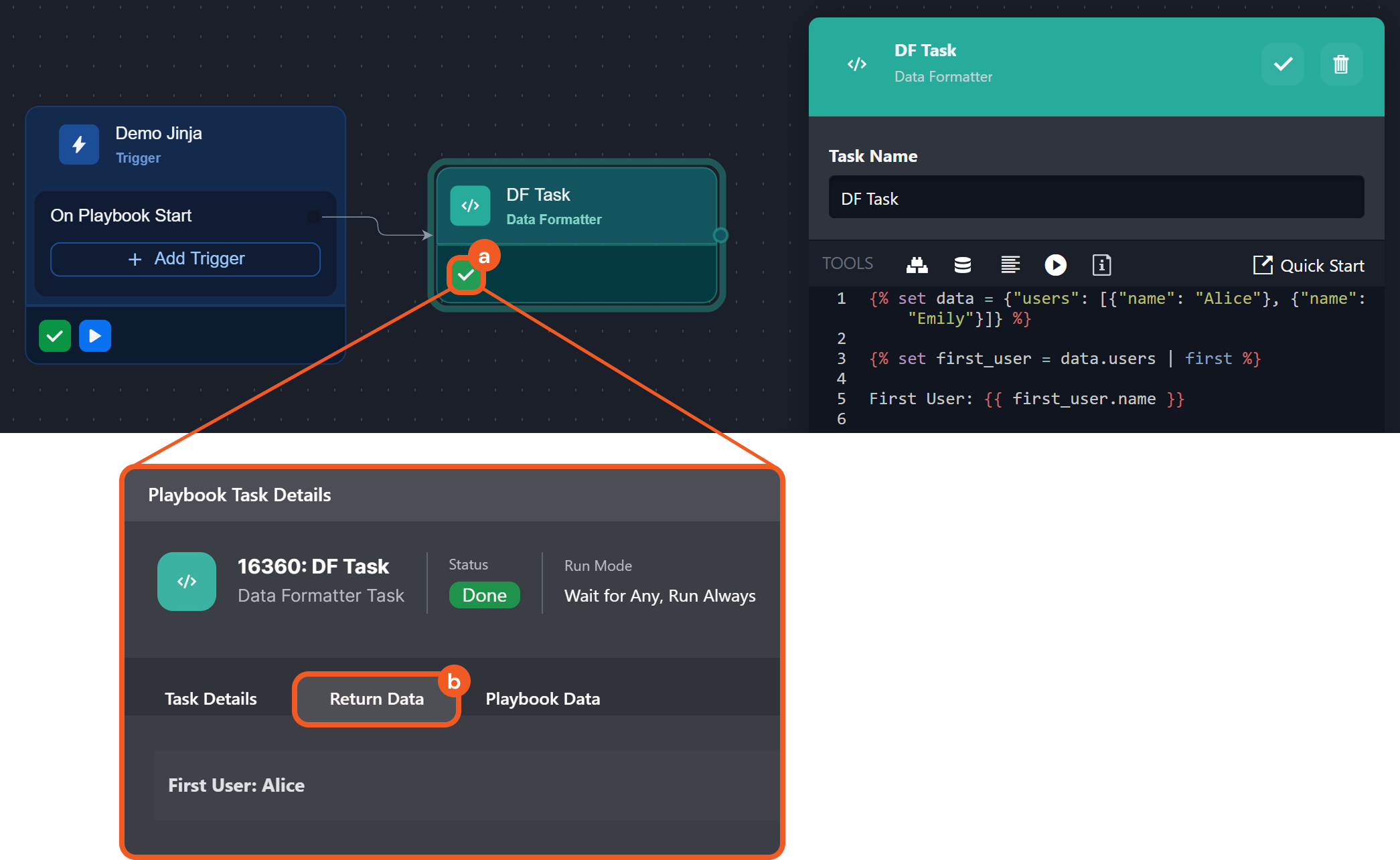Open the blocks tool icon in TOOLS bar

pos(917,265)
